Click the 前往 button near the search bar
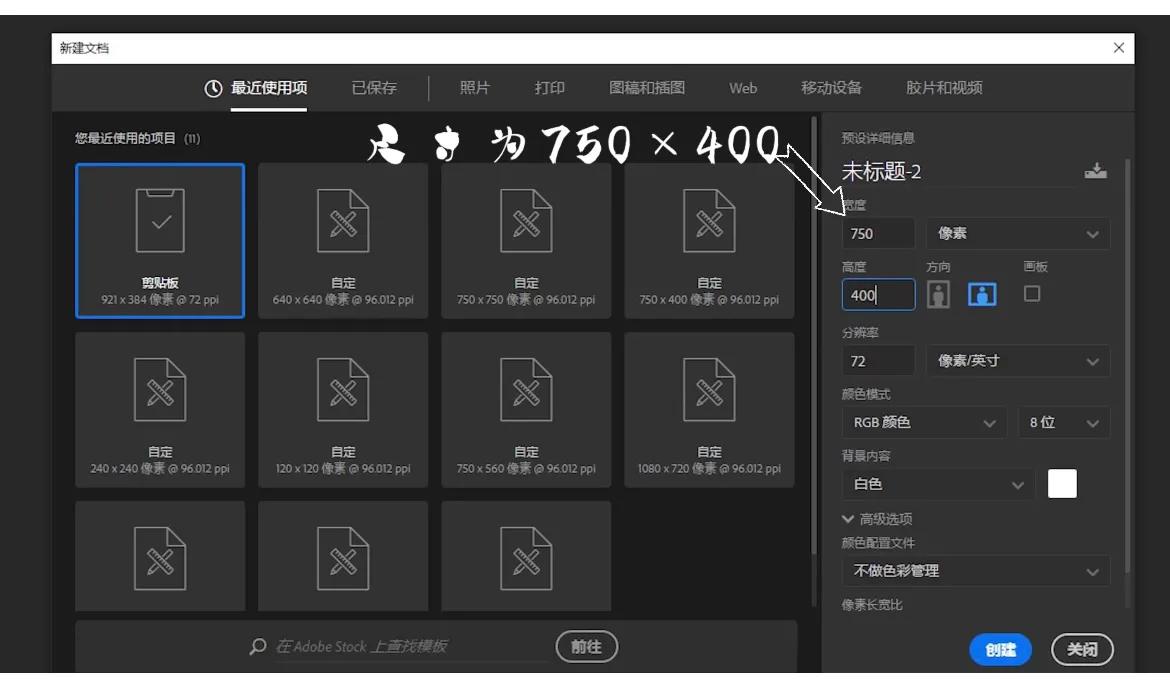Viewport: 1170px width, 687px height. point(586,646)
